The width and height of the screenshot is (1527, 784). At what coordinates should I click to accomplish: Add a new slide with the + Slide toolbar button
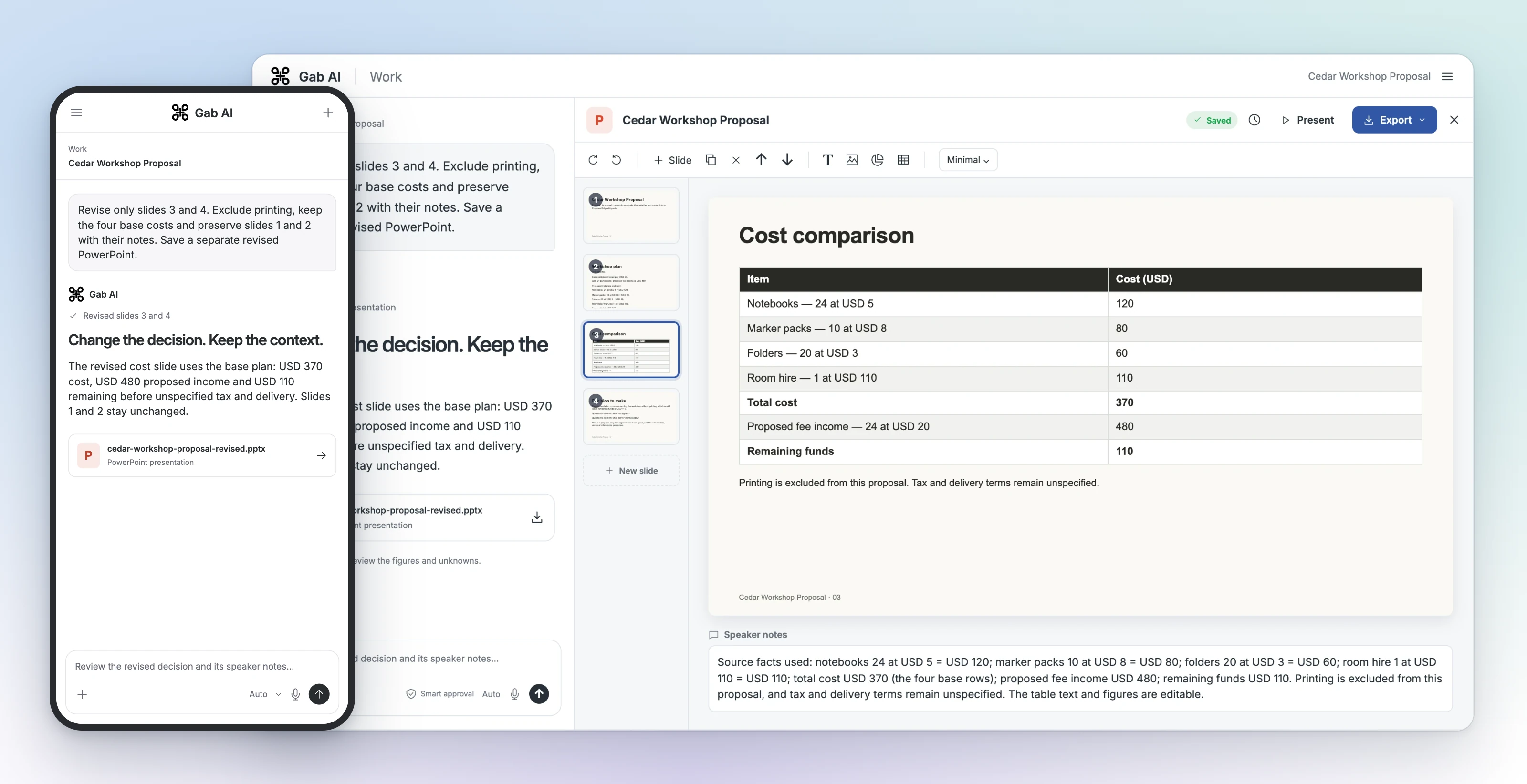pyautogui.click(x=672, y=160)
